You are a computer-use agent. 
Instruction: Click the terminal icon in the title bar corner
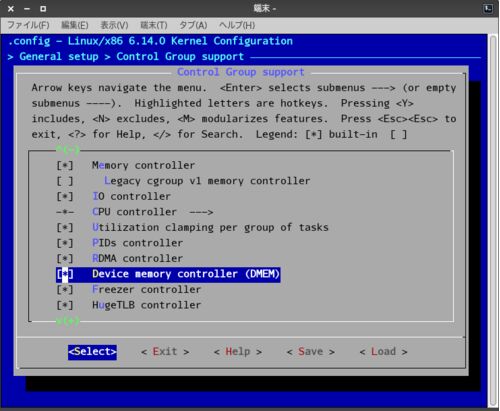tap(488, 8)
